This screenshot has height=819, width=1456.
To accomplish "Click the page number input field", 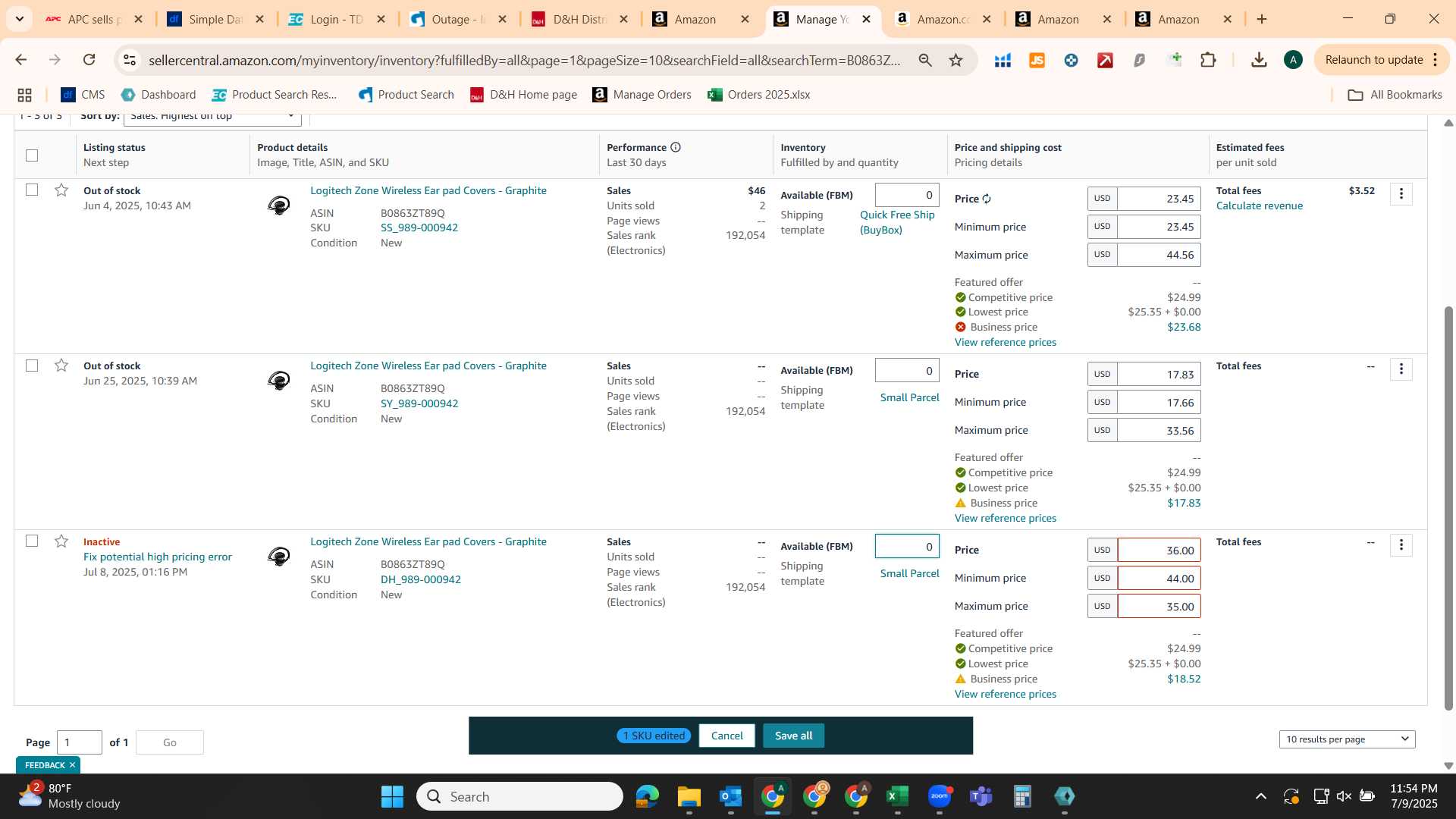I will [x=80, y=742].
